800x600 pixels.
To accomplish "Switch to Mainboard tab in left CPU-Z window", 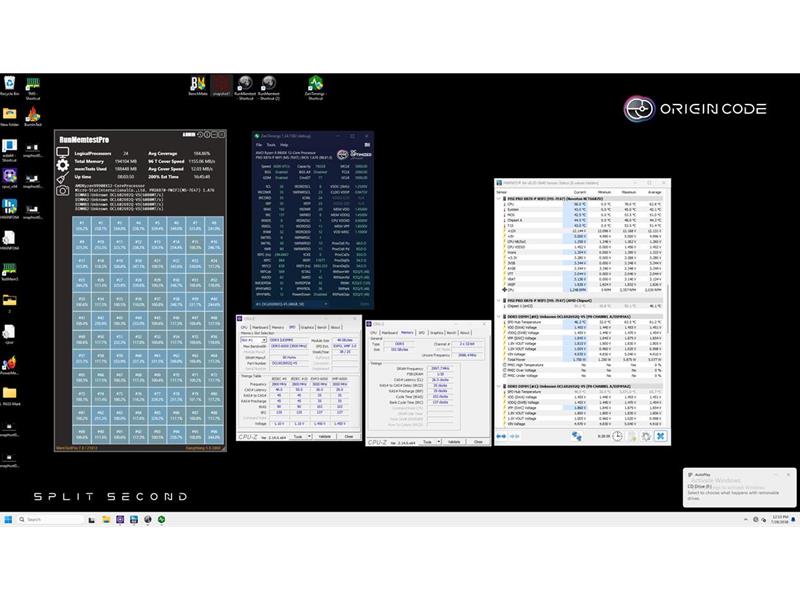I will point(261,327).
